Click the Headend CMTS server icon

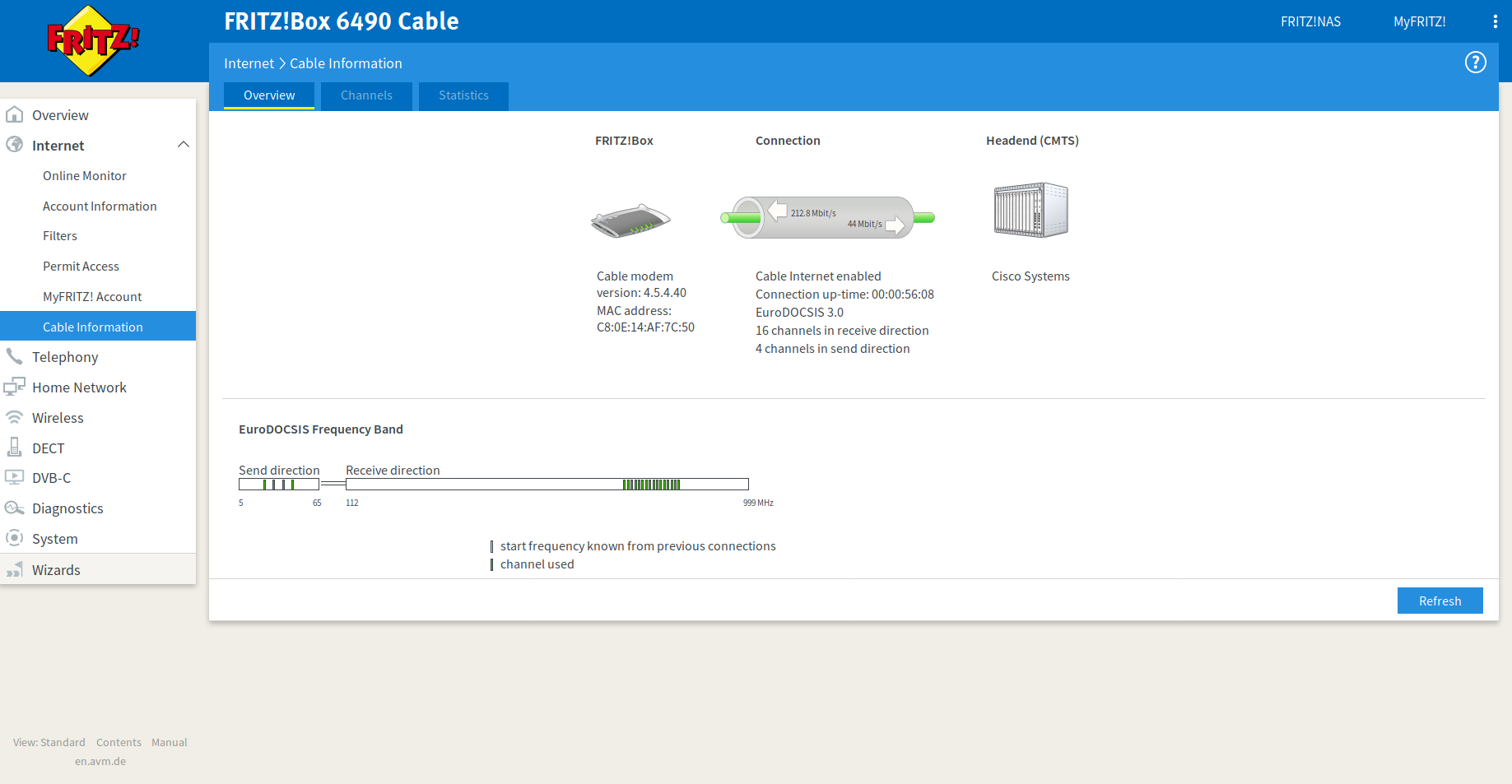[x=1030, y=210]
